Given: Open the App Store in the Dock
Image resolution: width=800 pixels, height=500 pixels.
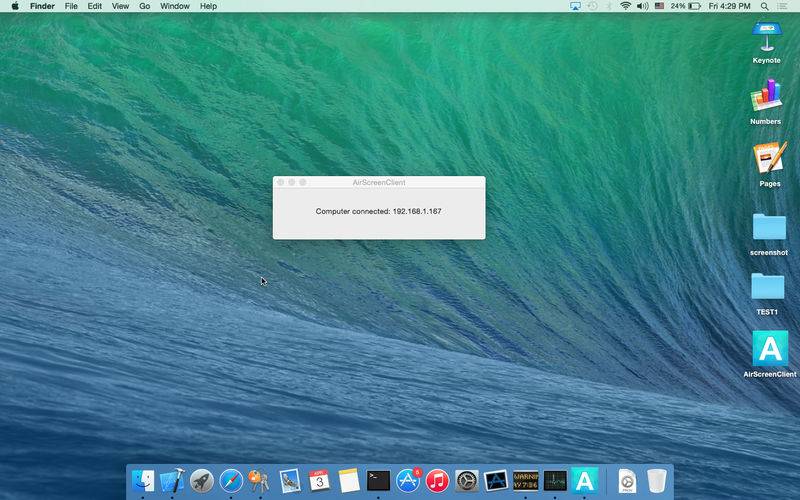Looking at the screenshot, I should point(408,481).
